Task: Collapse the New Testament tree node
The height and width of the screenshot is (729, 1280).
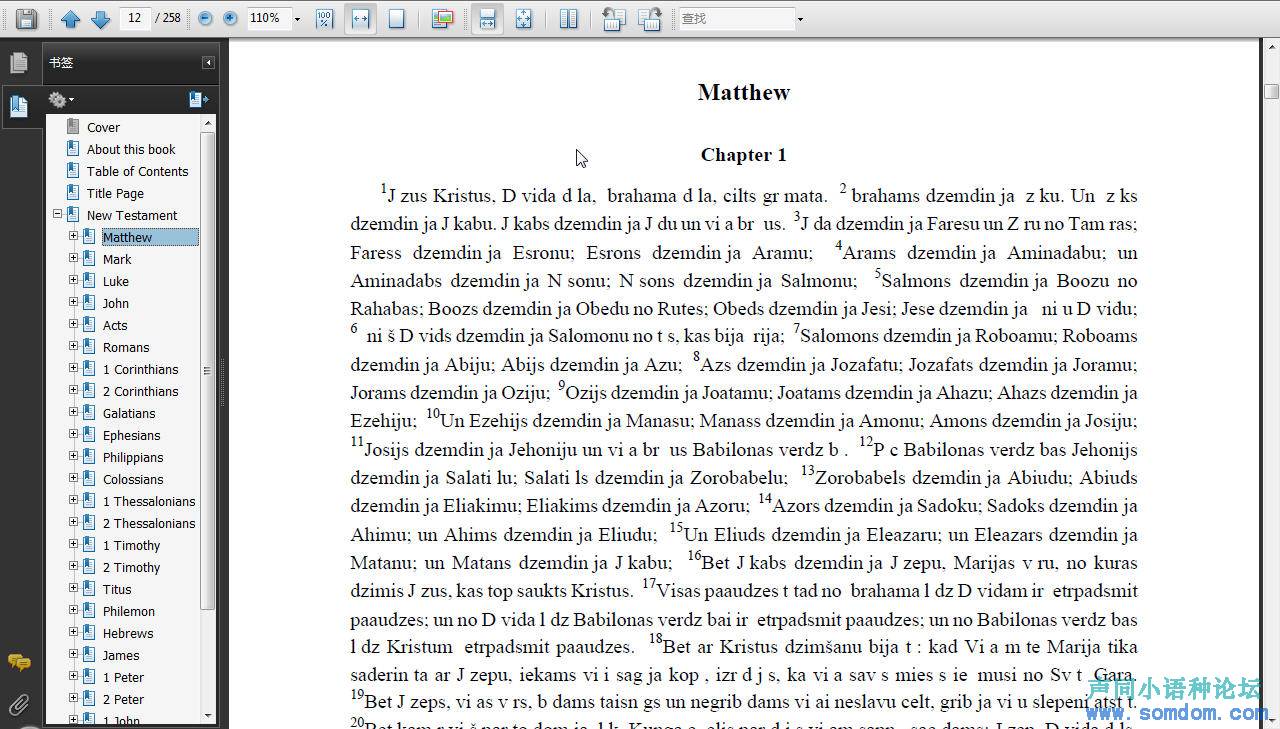Action: coord(57,214)
